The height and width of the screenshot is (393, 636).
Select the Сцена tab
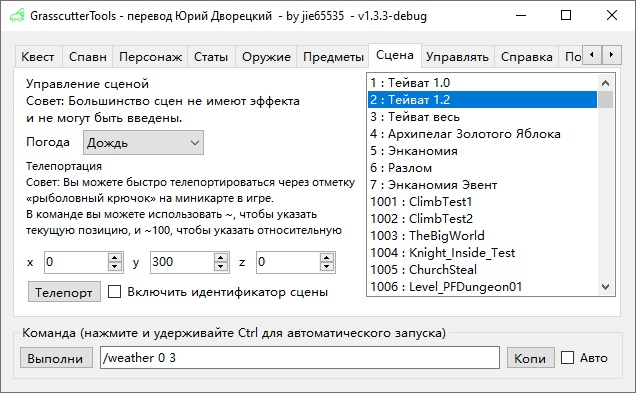point(395,55)
